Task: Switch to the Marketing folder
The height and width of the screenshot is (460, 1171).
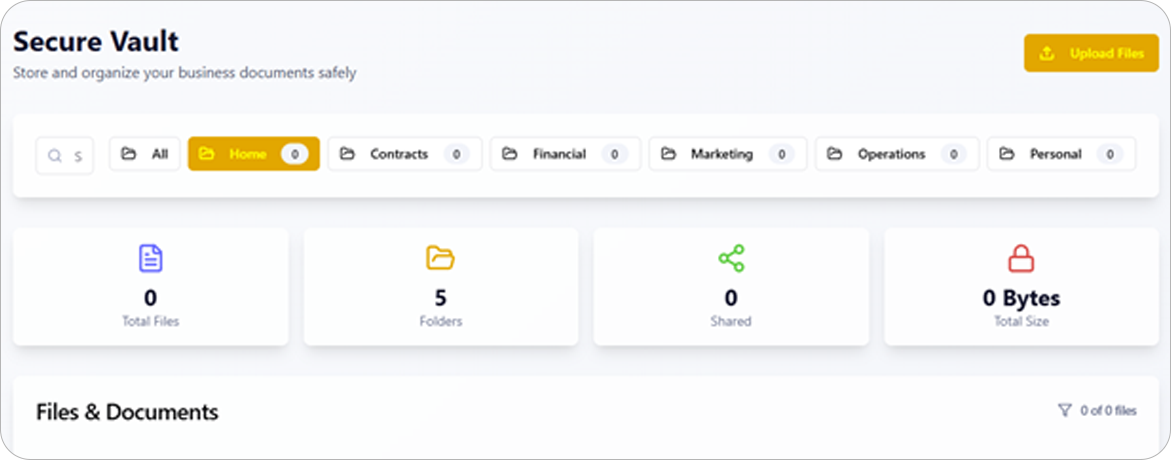Action: click(x=727, y=154)
